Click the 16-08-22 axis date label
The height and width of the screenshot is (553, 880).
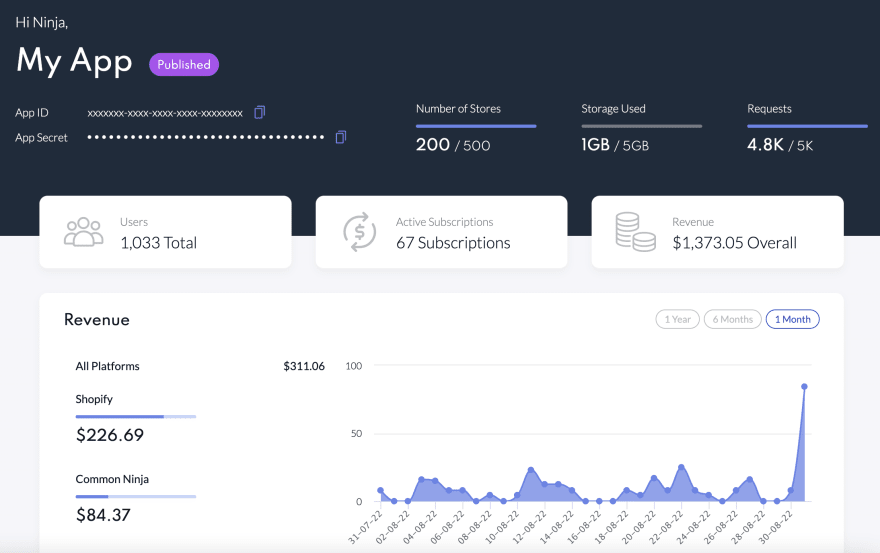(x=584, y=527)
